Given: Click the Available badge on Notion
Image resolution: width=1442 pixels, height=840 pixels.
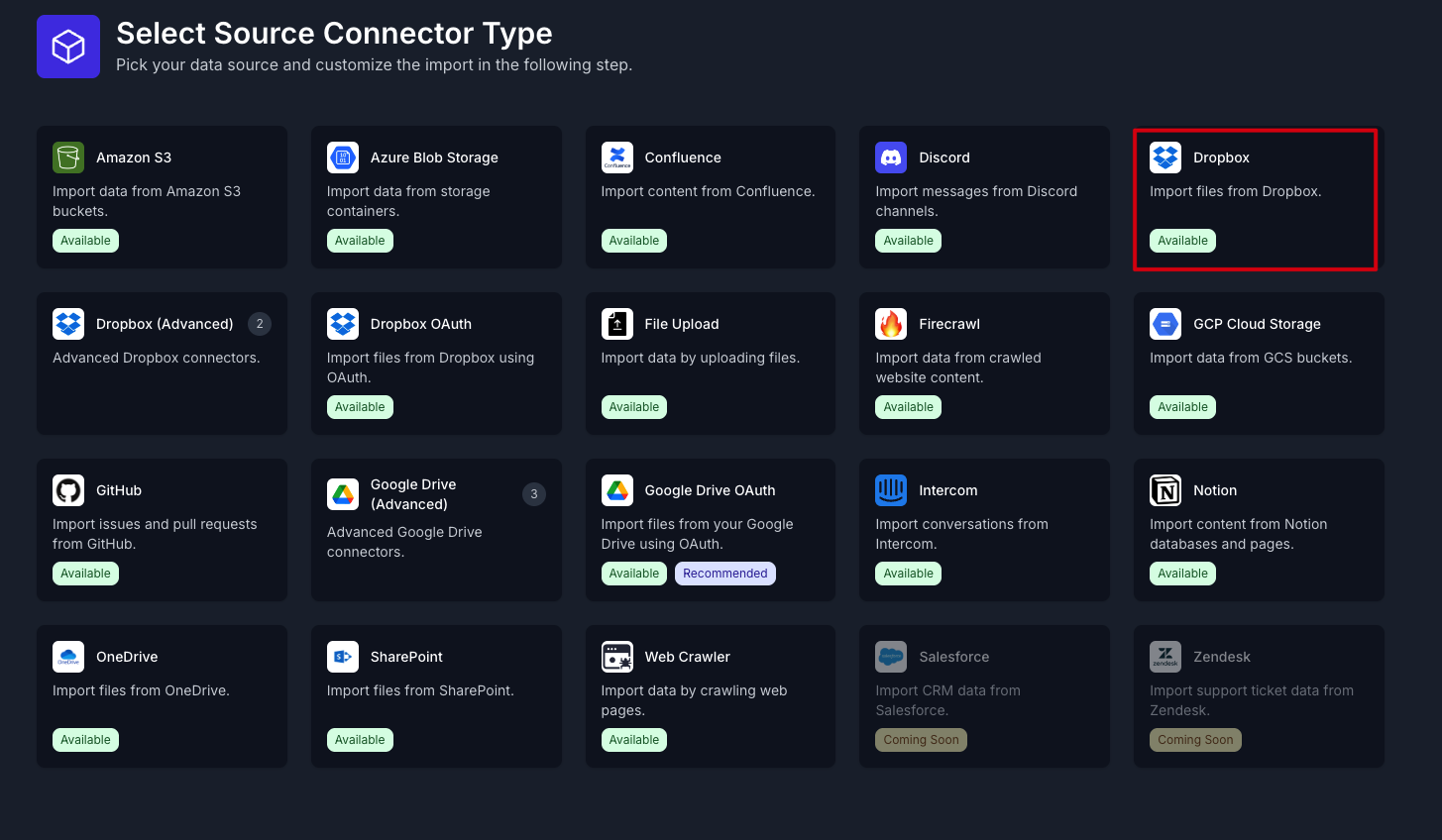Looking at the screenshot, I should (x=1182, y=574).
